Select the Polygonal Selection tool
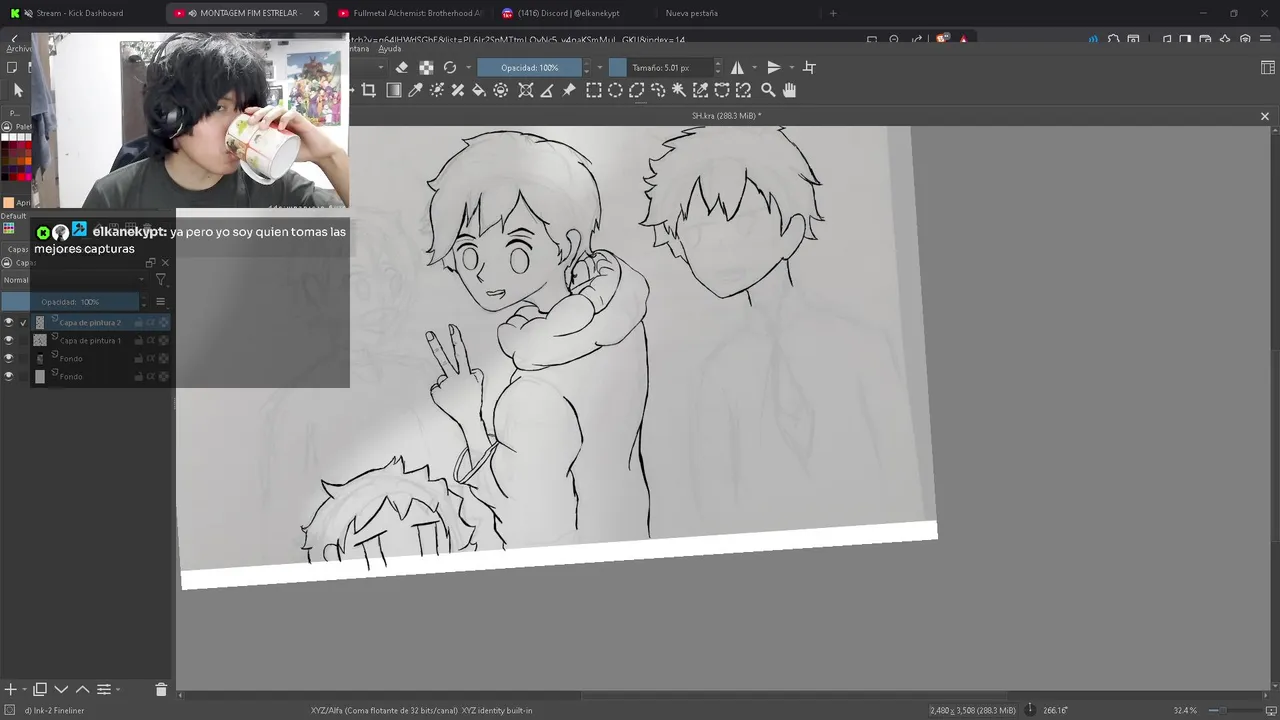The width and height of the screenshot is (1280, 720). pyautogui.click(x=636, y=90)
